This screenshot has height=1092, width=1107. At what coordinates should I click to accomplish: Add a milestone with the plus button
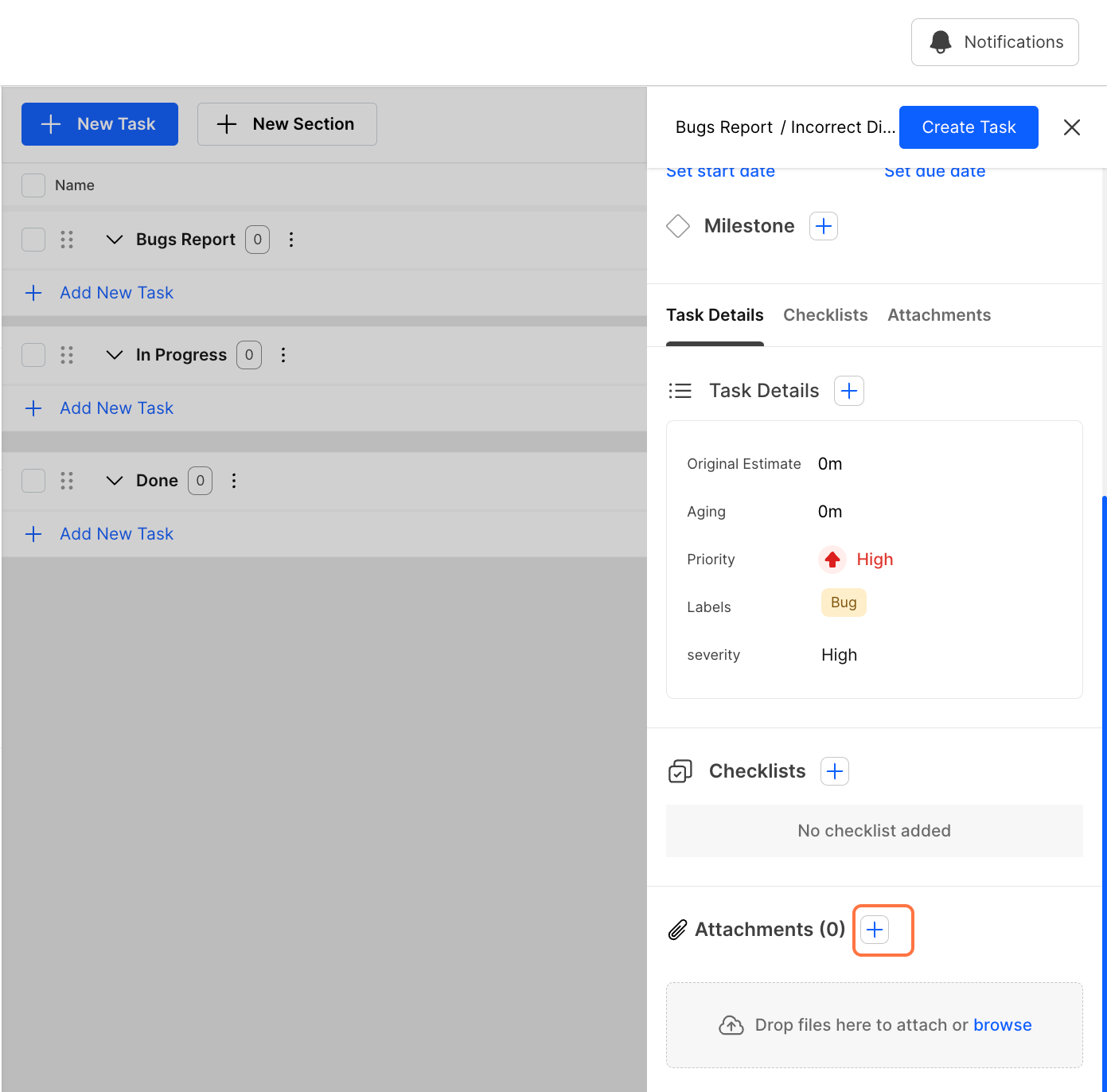(824, 226)
